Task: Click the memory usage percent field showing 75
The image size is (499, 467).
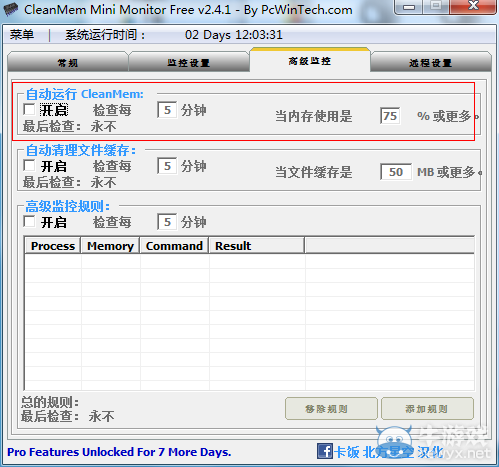Action: click(x=390, y=116)
